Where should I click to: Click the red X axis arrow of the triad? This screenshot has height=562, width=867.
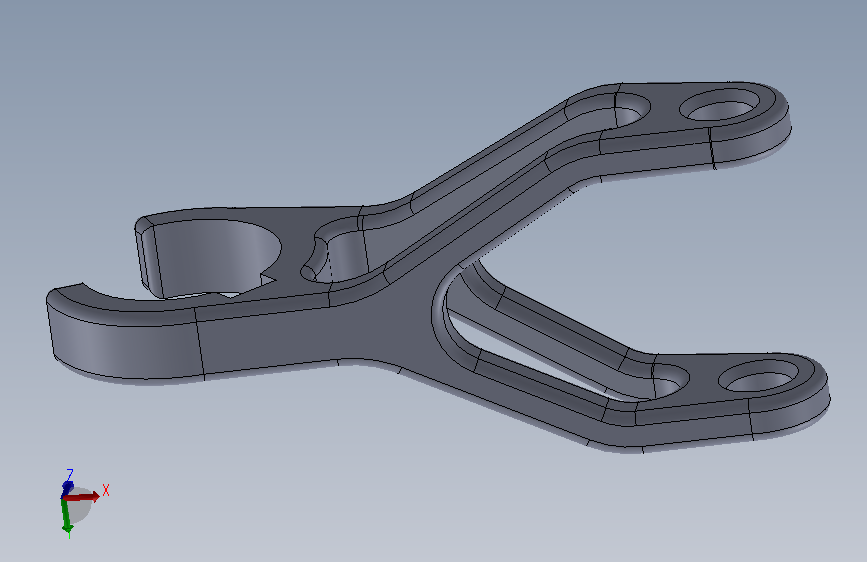click(83, 497)
